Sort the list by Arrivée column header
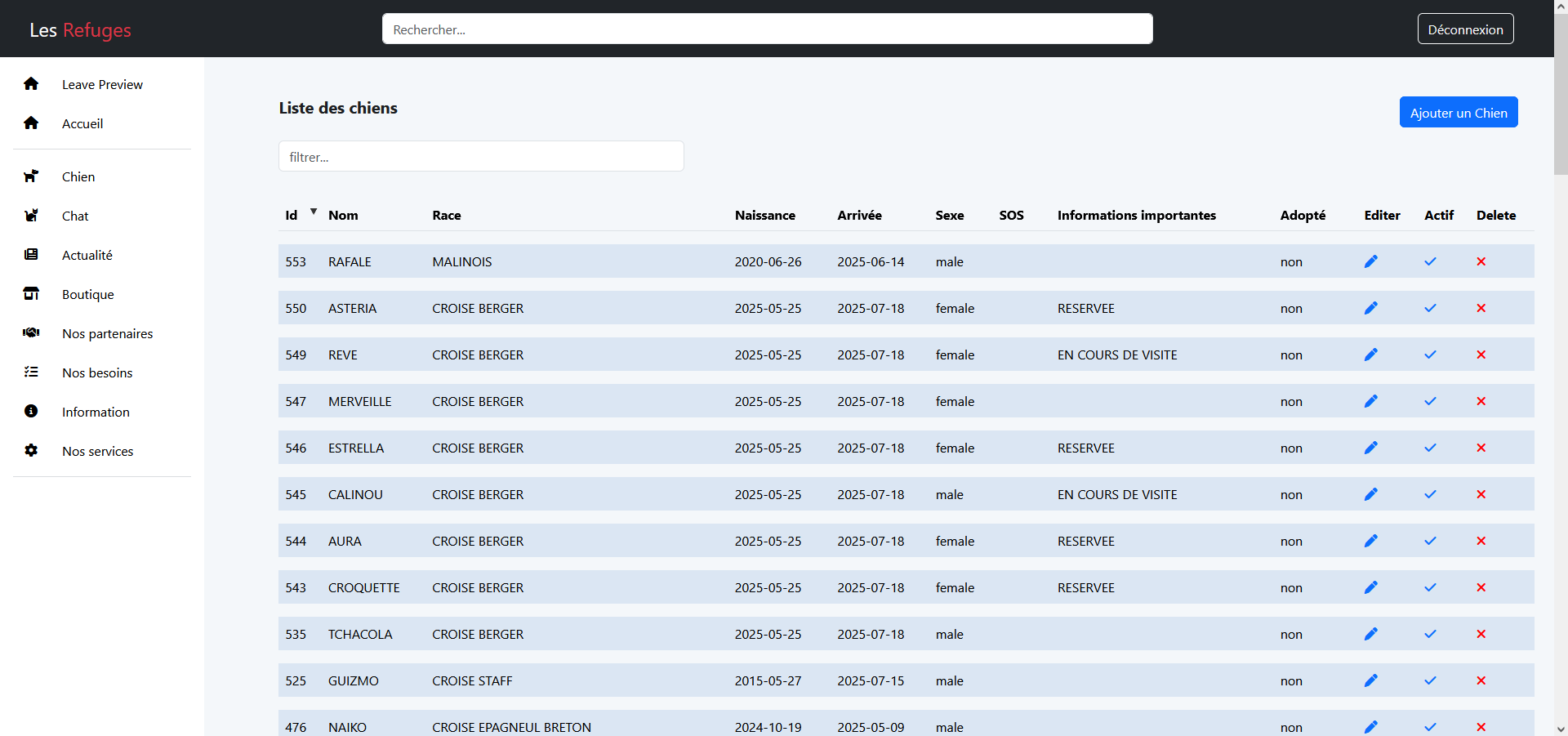Viewport: 1568px width, 736px height. click(859, 216)
